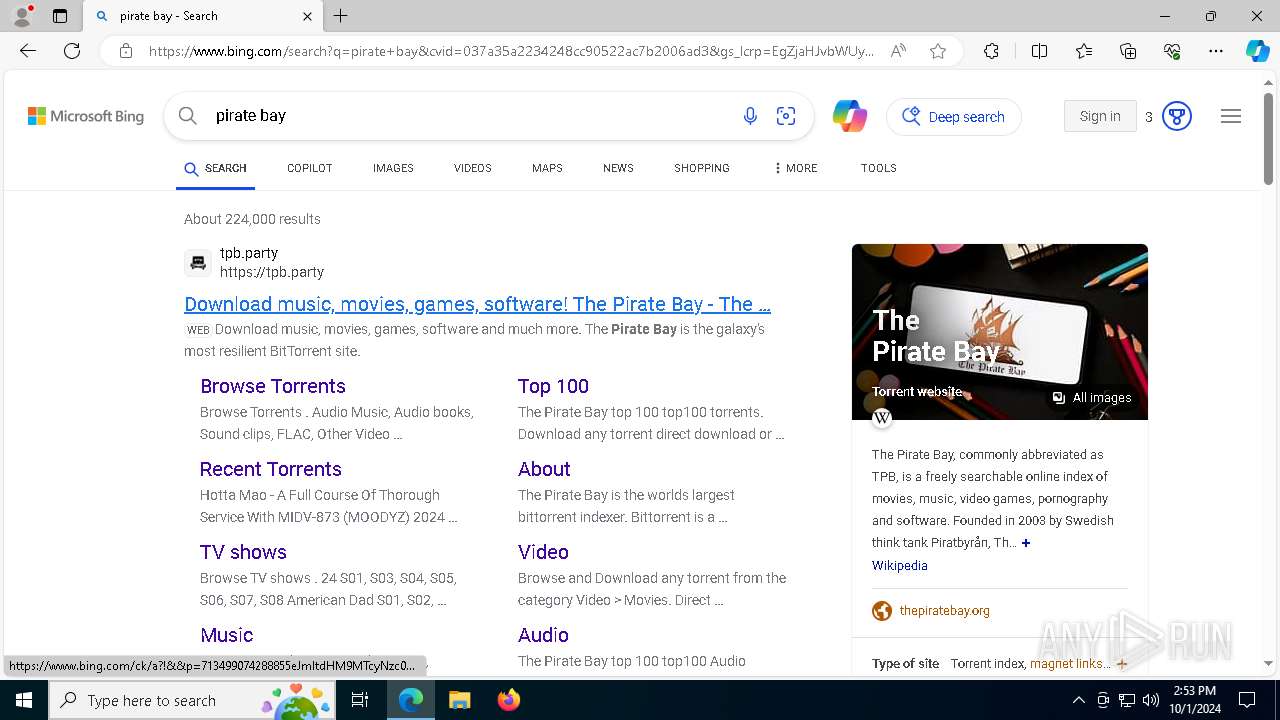This screenshot has height=720, width=1280.
Task: Expand the MORE search categories
Action: (x=795, y=168)
